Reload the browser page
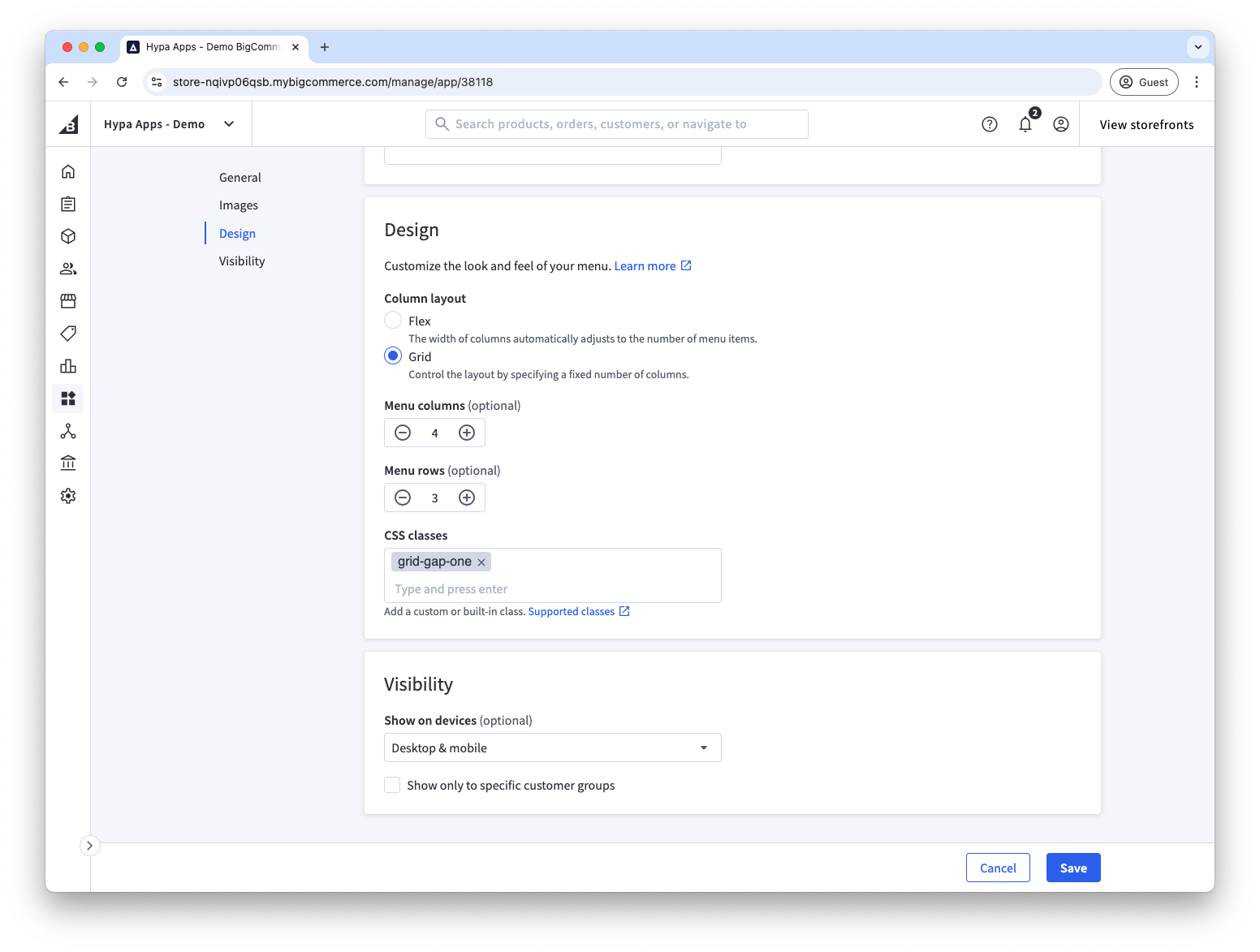 tap(122, 82)
